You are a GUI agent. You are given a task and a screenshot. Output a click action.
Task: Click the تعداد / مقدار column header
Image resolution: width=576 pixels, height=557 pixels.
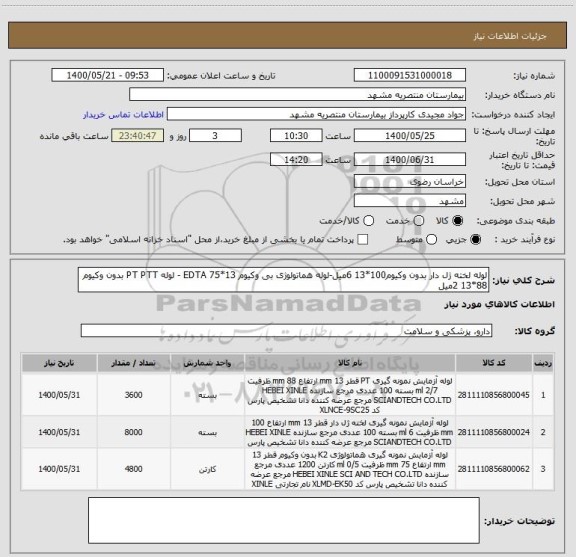tap(134, 363)
